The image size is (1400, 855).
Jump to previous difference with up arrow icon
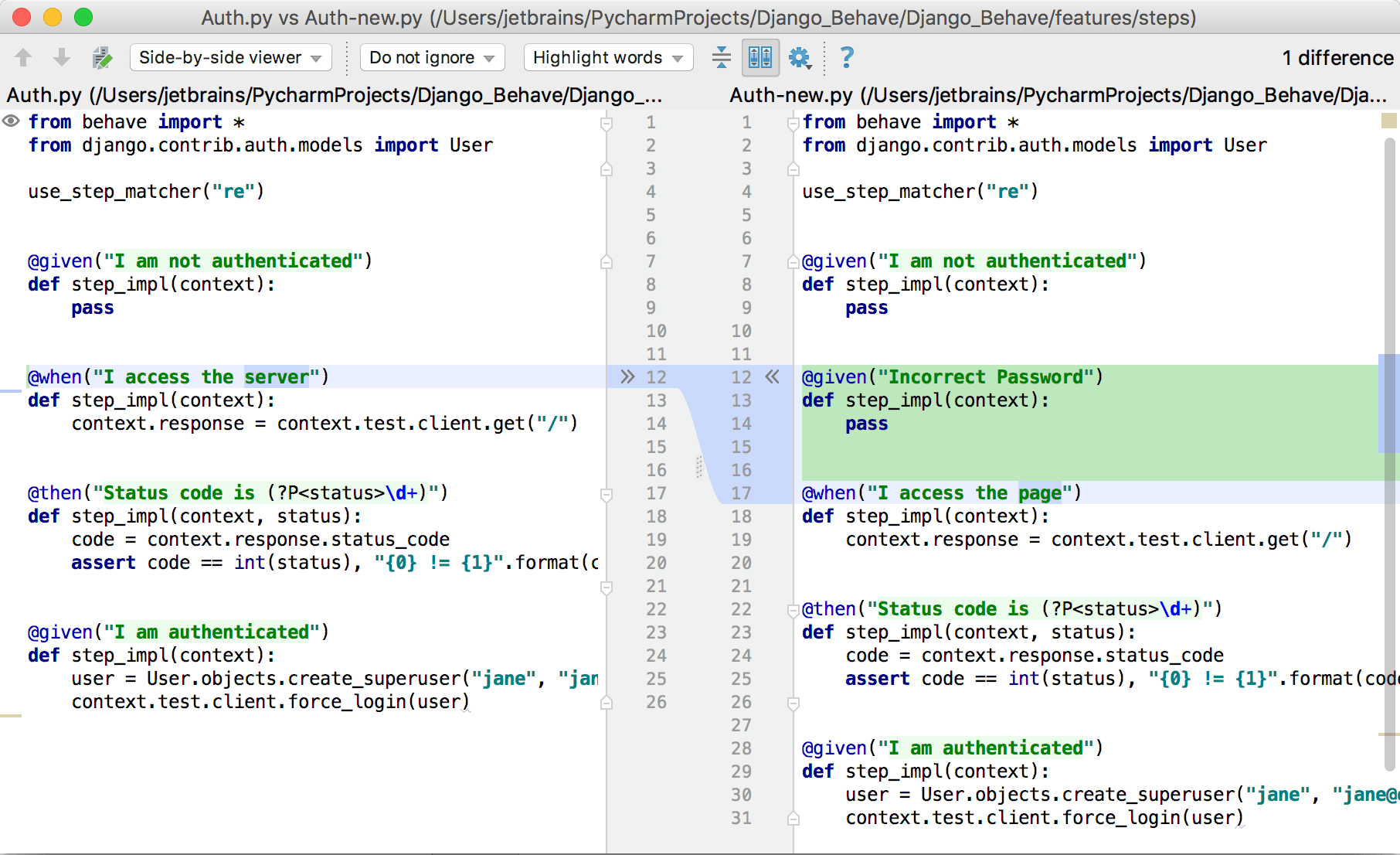pyautogui.click(x=22, y=57)
